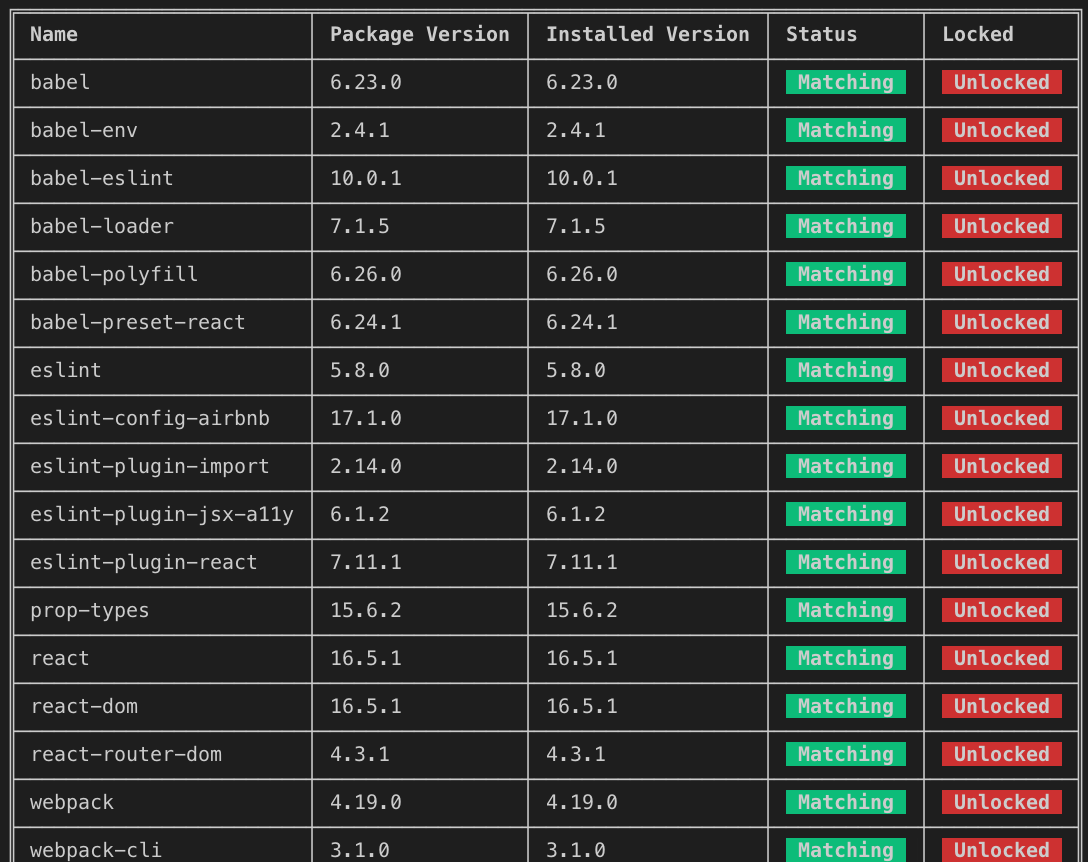Image resolution: width=1088 pixels, height=862 pixels.
Task: Click the Matching badge for webpack row
Action: tap(846, 802)
